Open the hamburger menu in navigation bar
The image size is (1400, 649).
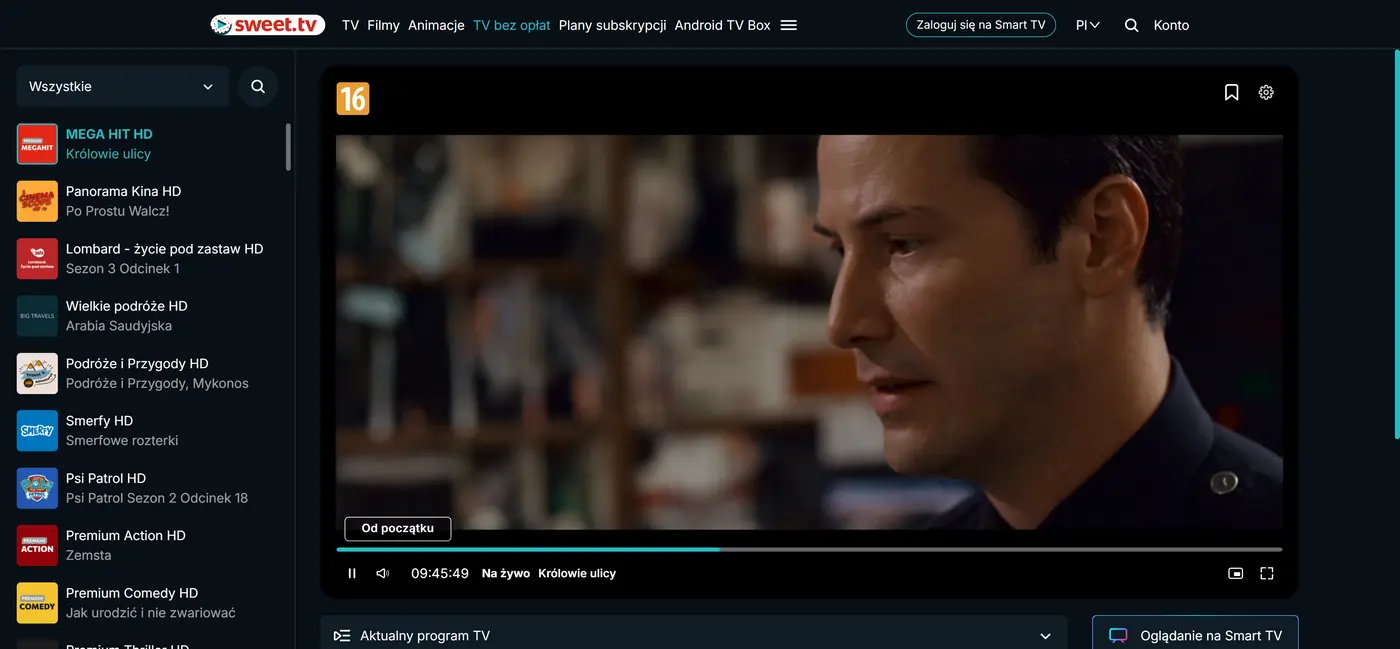pos(789,25)
